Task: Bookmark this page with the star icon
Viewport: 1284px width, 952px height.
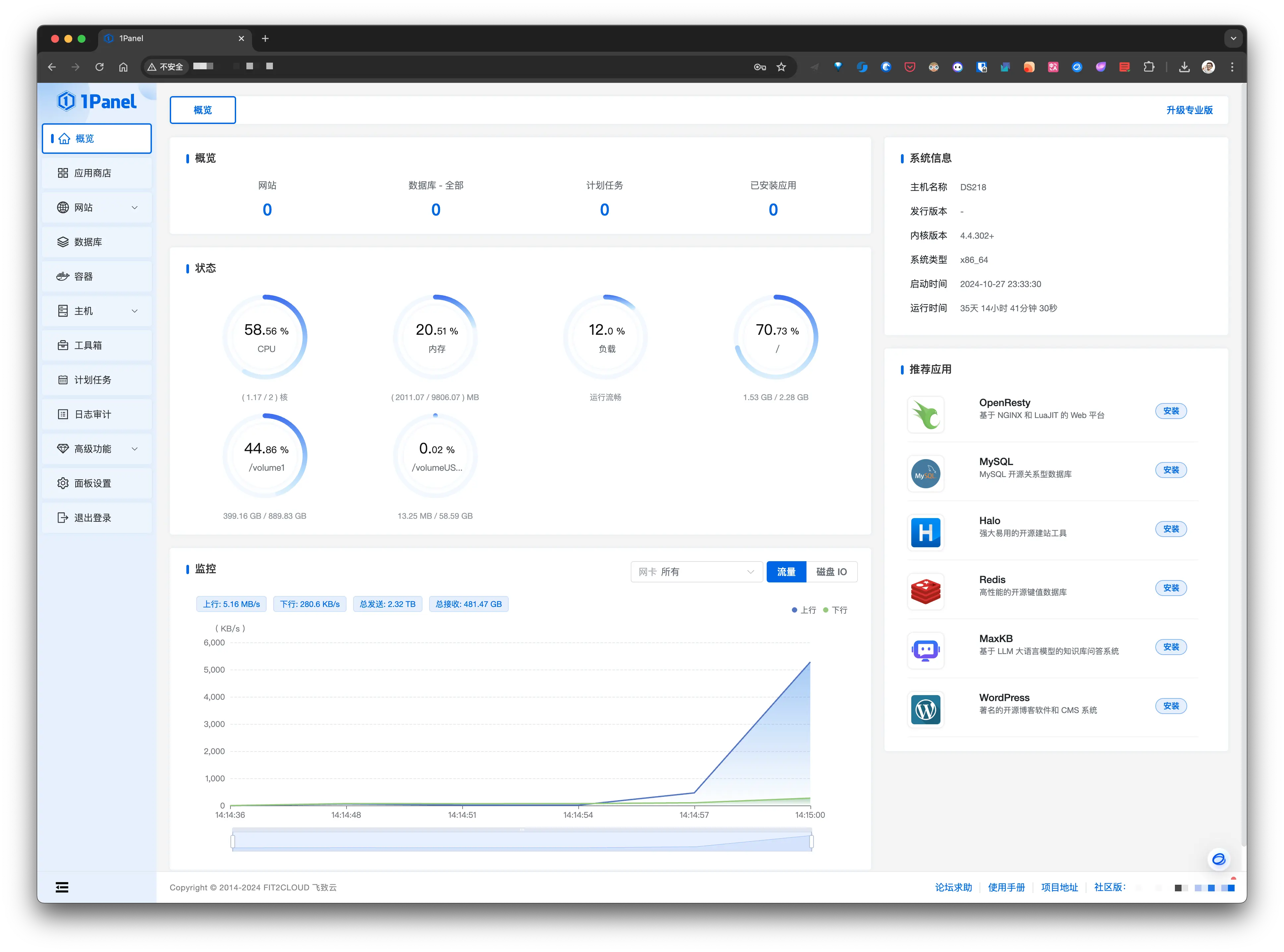Action: (x=781, y=67)
